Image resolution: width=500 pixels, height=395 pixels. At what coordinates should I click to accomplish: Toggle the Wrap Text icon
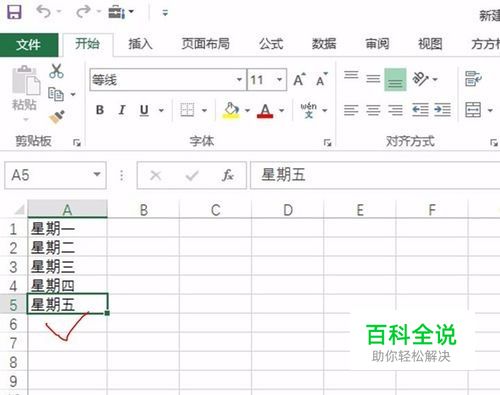tap(473, 79)
